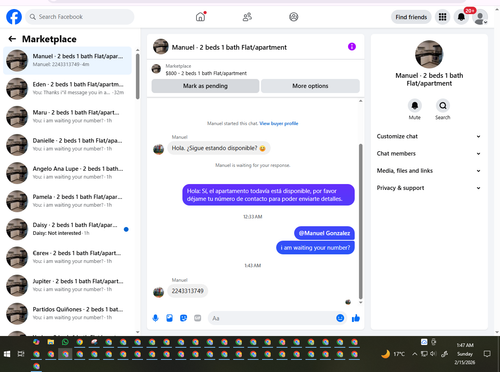Open the Eden 2 beds conversation
This screenshot has height=372, width=500.
[68, 88]
